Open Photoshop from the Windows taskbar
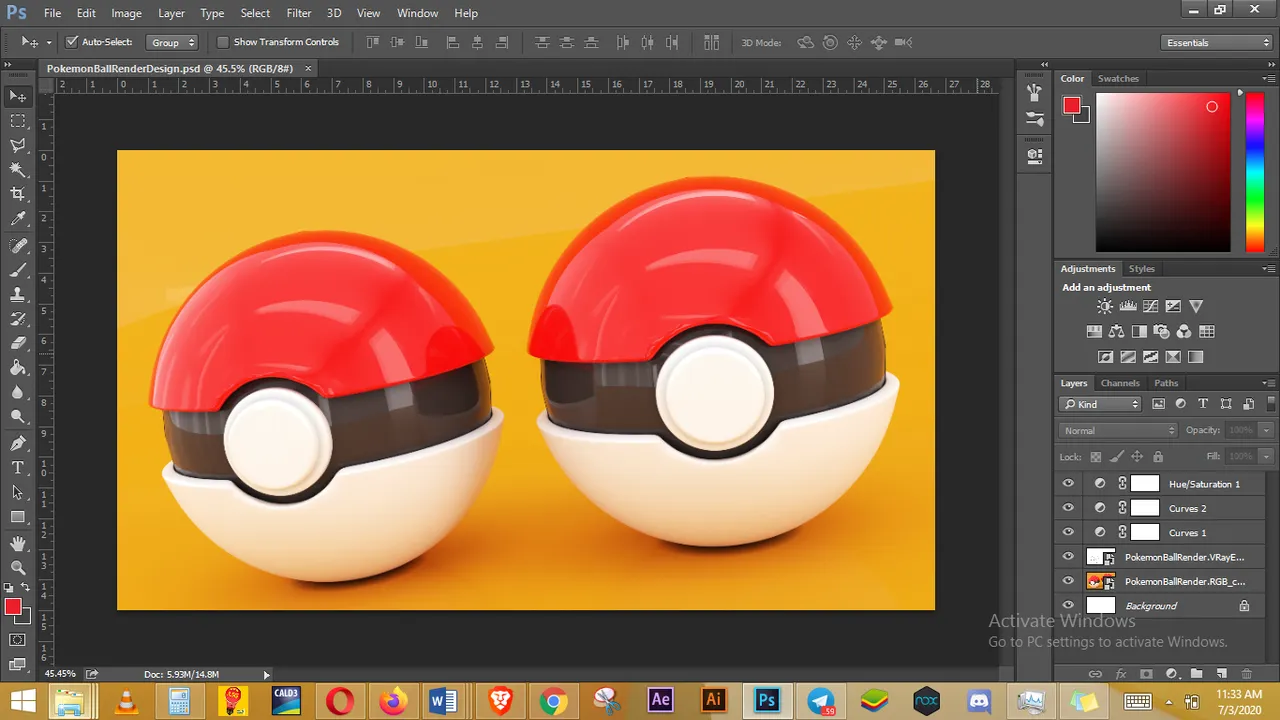Screen dimensions: 1280x720 pos(767,701)
